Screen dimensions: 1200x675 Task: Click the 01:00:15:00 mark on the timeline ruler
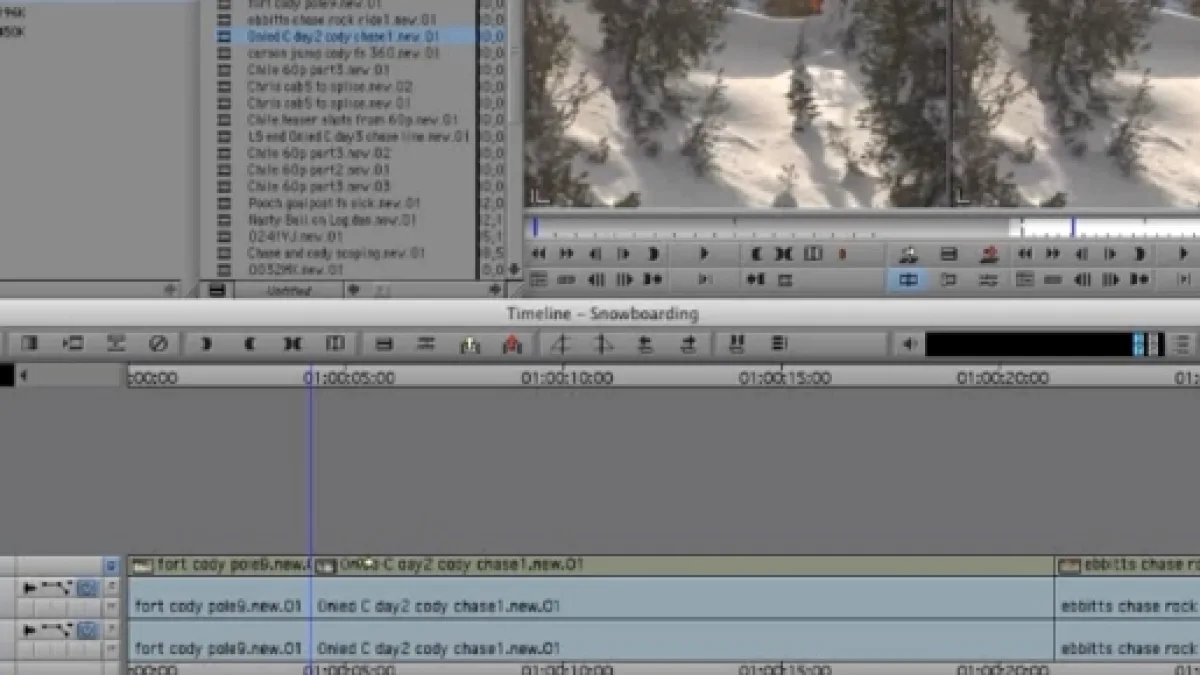pos(782,378)
